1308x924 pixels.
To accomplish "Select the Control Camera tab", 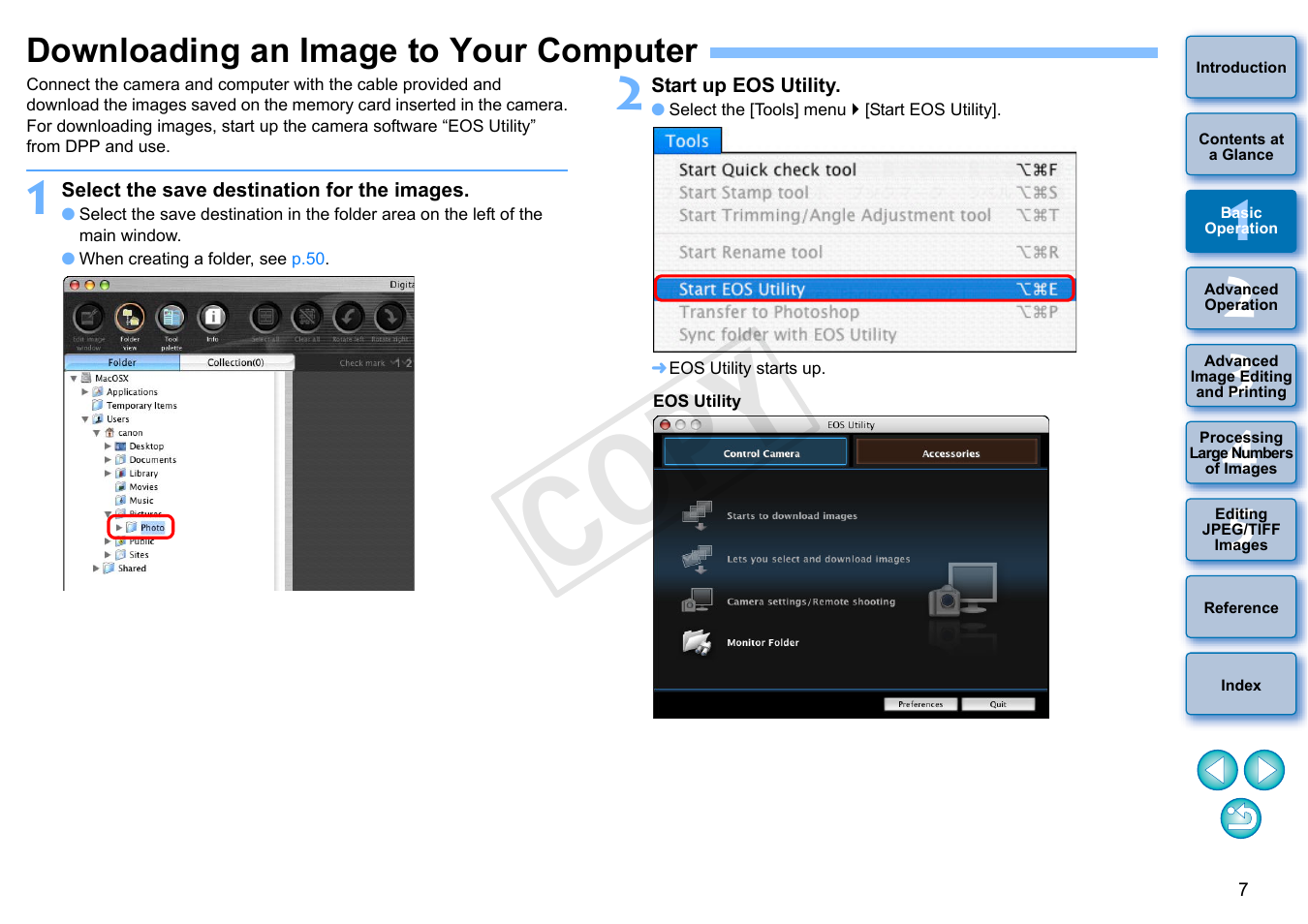I will tap(756, 452).
